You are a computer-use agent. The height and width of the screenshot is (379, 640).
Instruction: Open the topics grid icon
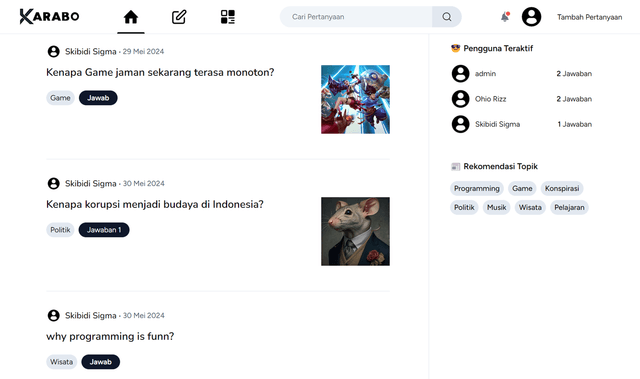point(228,17)
